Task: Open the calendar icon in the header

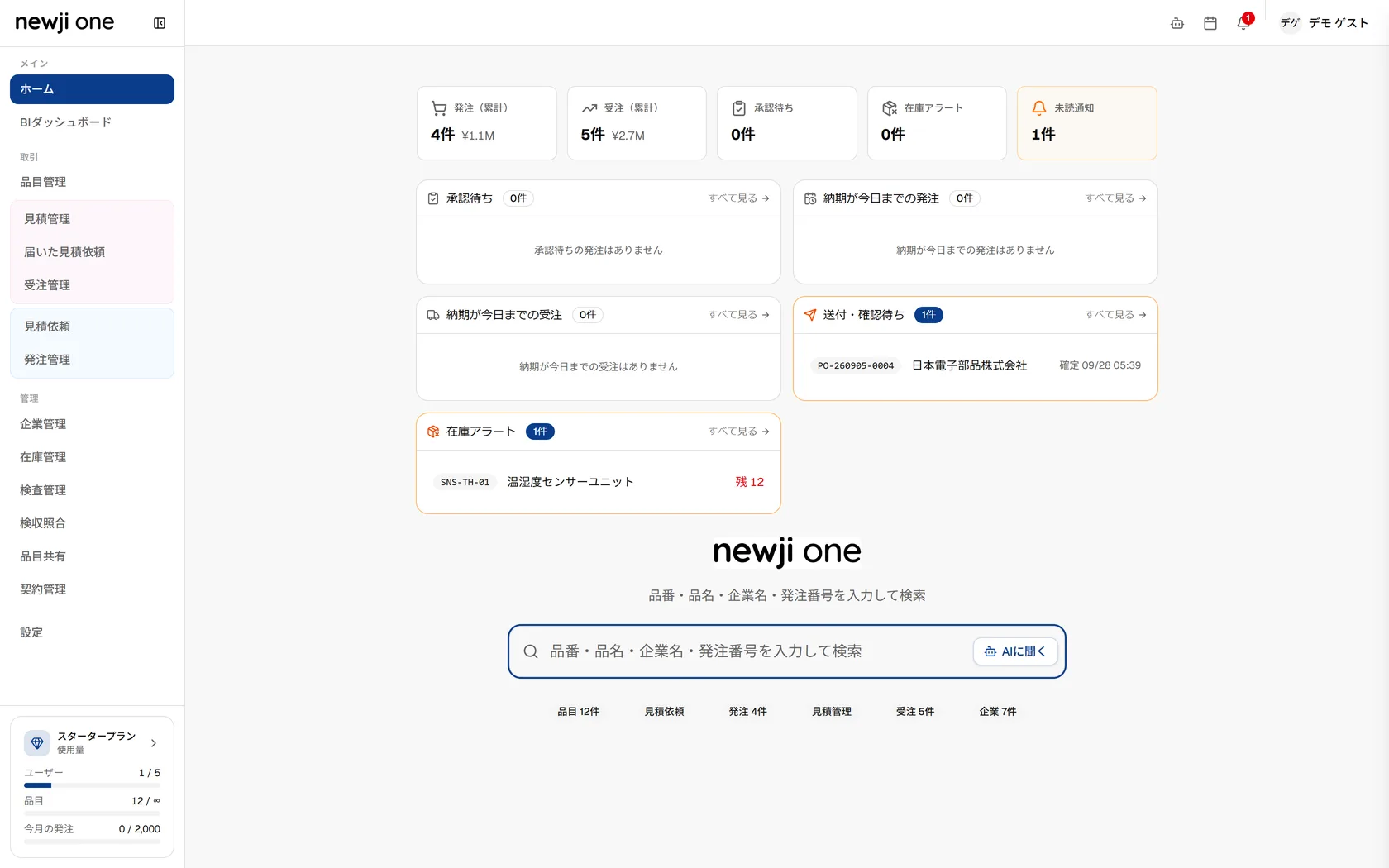Action: pos(1210,23)
